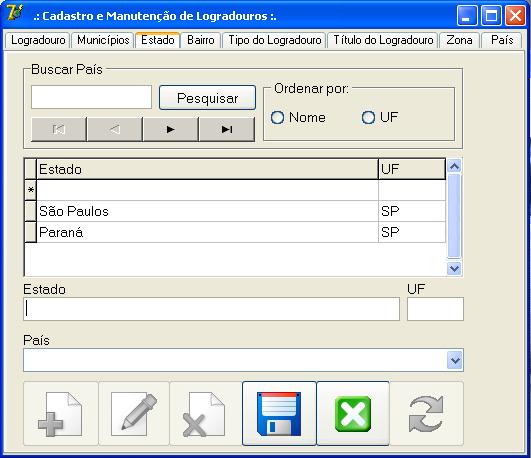Click the UF cell of the São Paulos row
Screen dimensions: 531x458
point(412,211)
